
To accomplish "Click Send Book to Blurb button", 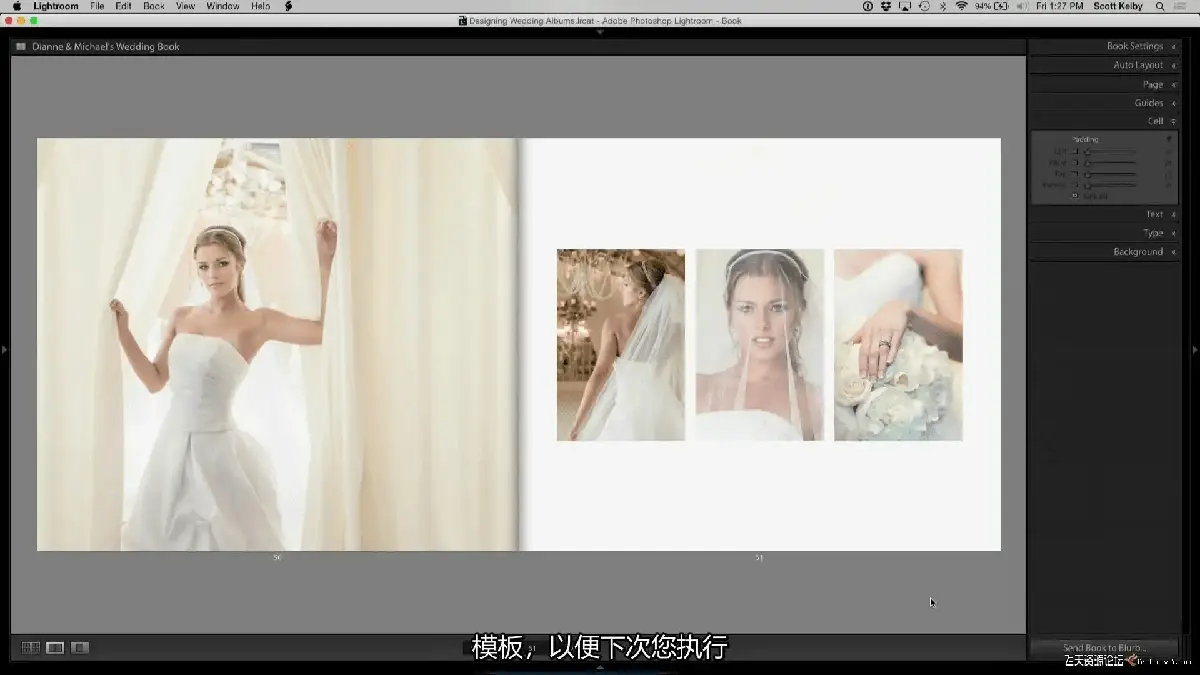I will coord(1104,648).
